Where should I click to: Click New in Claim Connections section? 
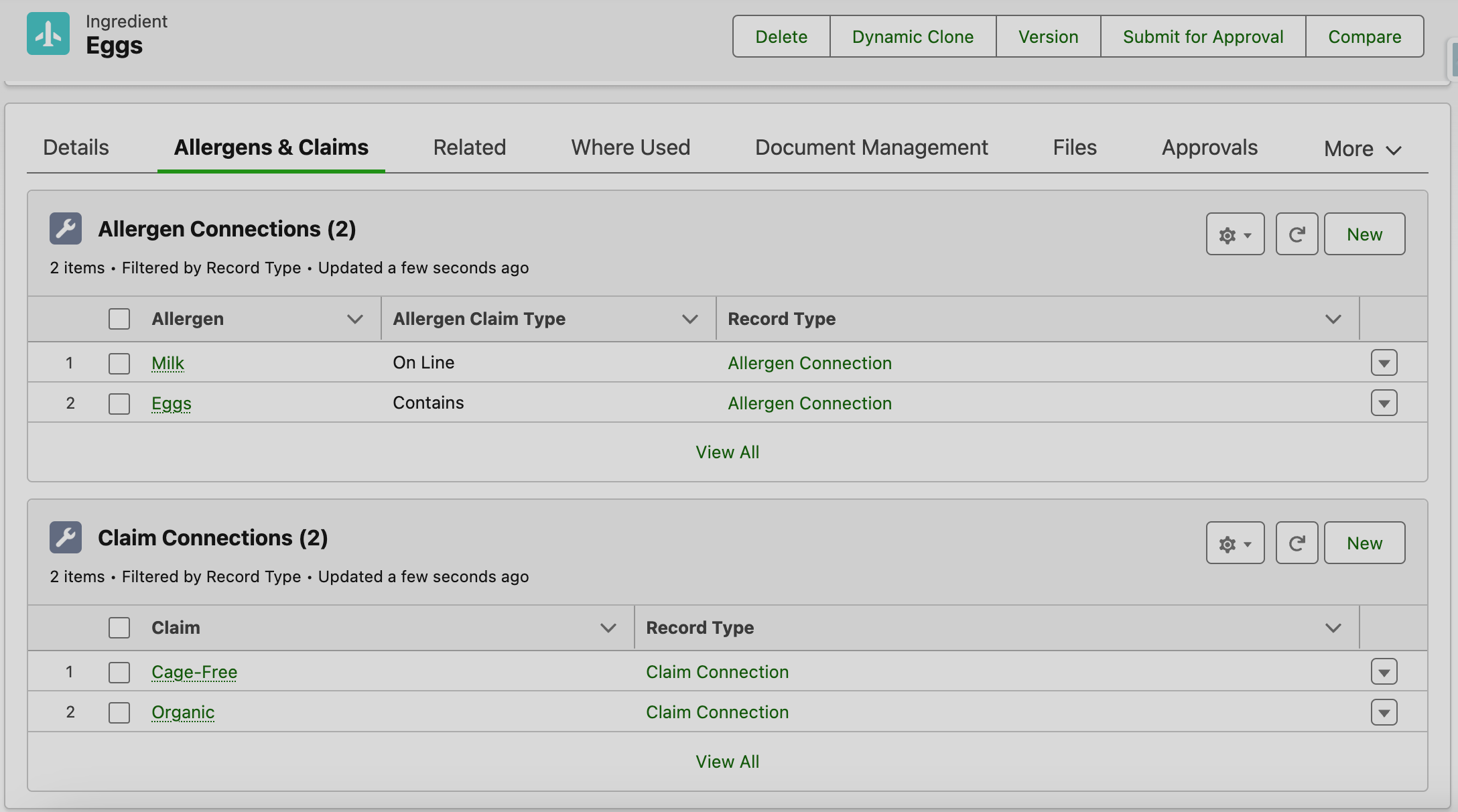tap(1364, 543)
